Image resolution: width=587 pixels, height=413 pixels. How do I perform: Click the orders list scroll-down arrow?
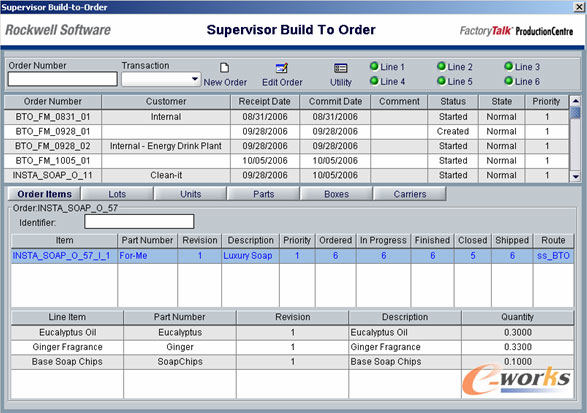tap(575, 176)
